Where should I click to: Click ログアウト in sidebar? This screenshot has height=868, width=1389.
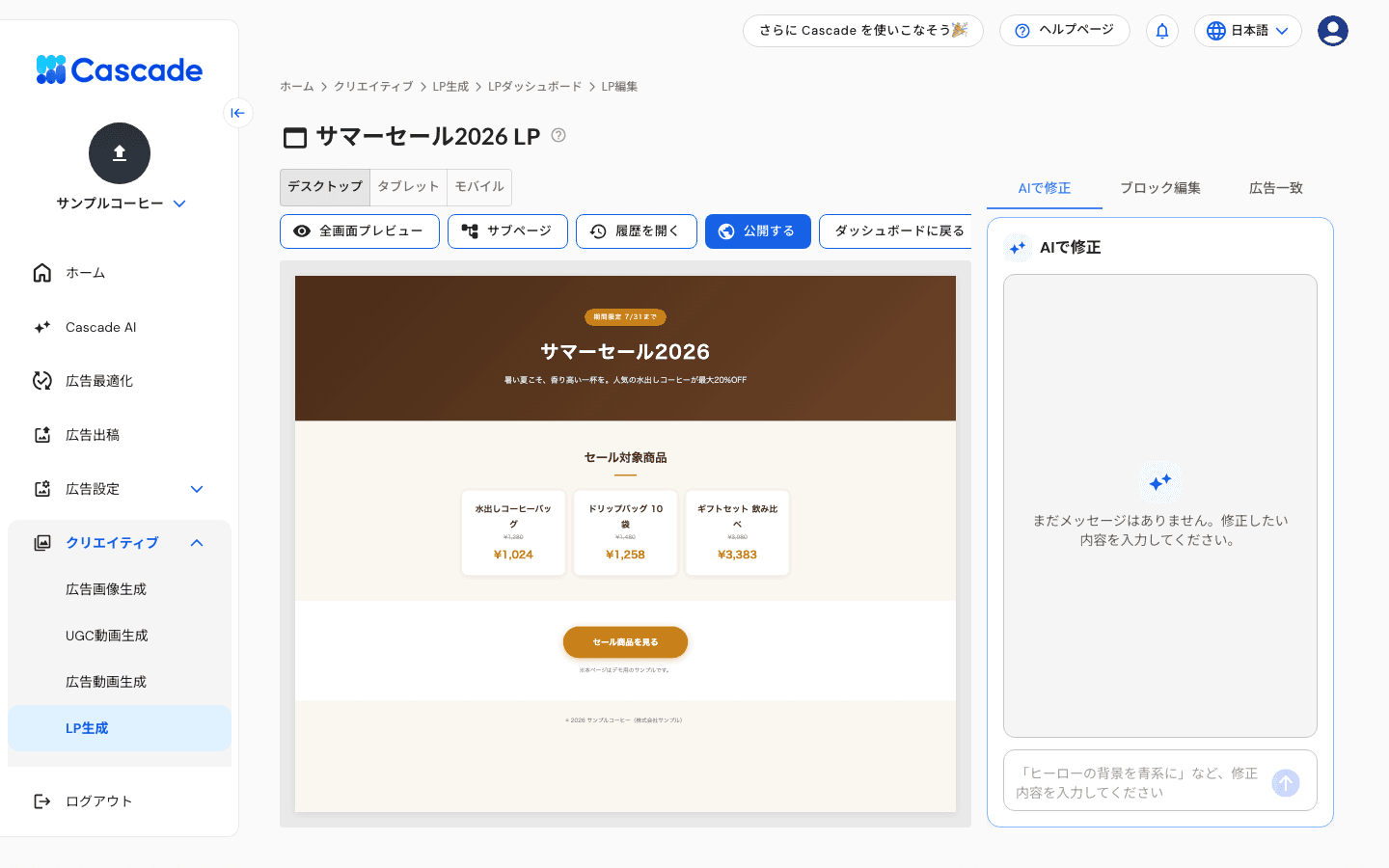[x=120, y=801]
